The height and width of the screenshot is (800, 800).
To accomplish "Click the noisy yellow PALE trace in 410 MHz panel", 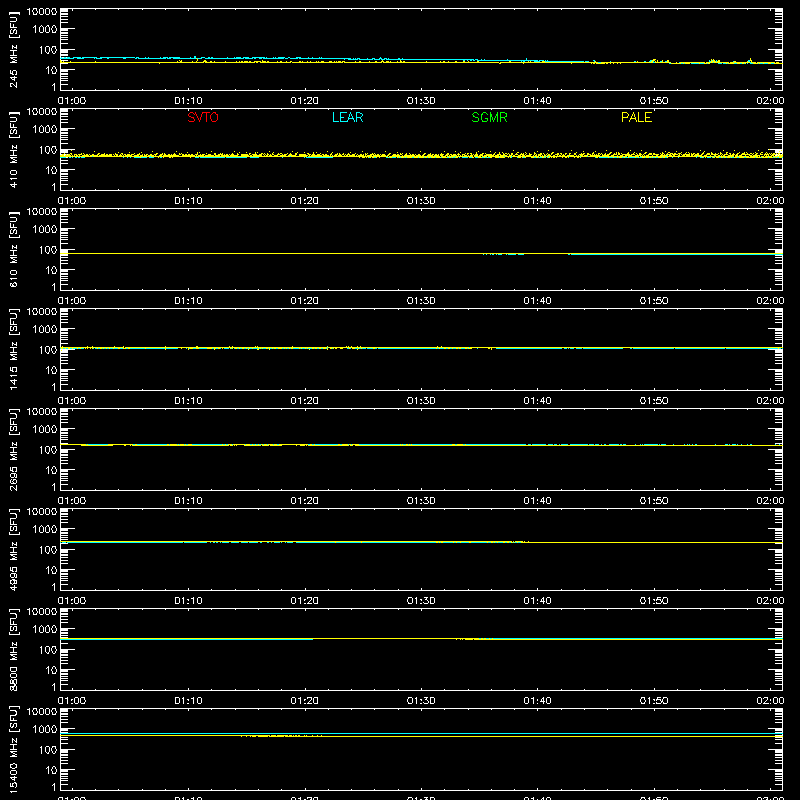I will [421, 154].
